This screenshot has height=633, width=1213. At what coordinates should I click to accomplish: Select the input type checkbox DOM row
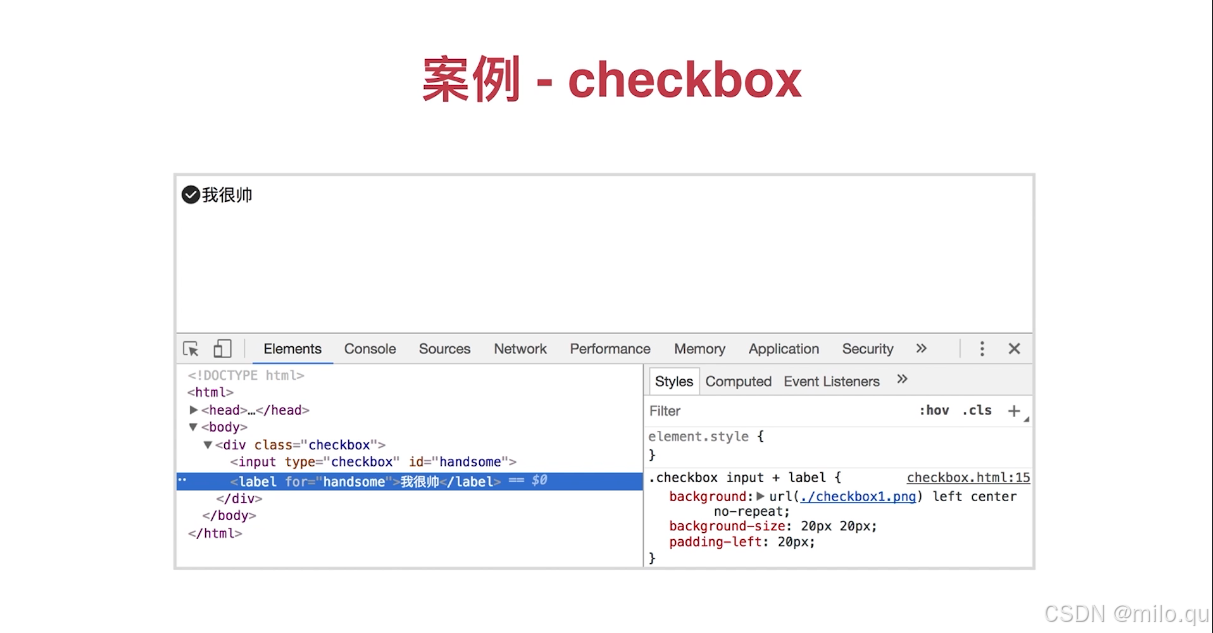(373, 462)
